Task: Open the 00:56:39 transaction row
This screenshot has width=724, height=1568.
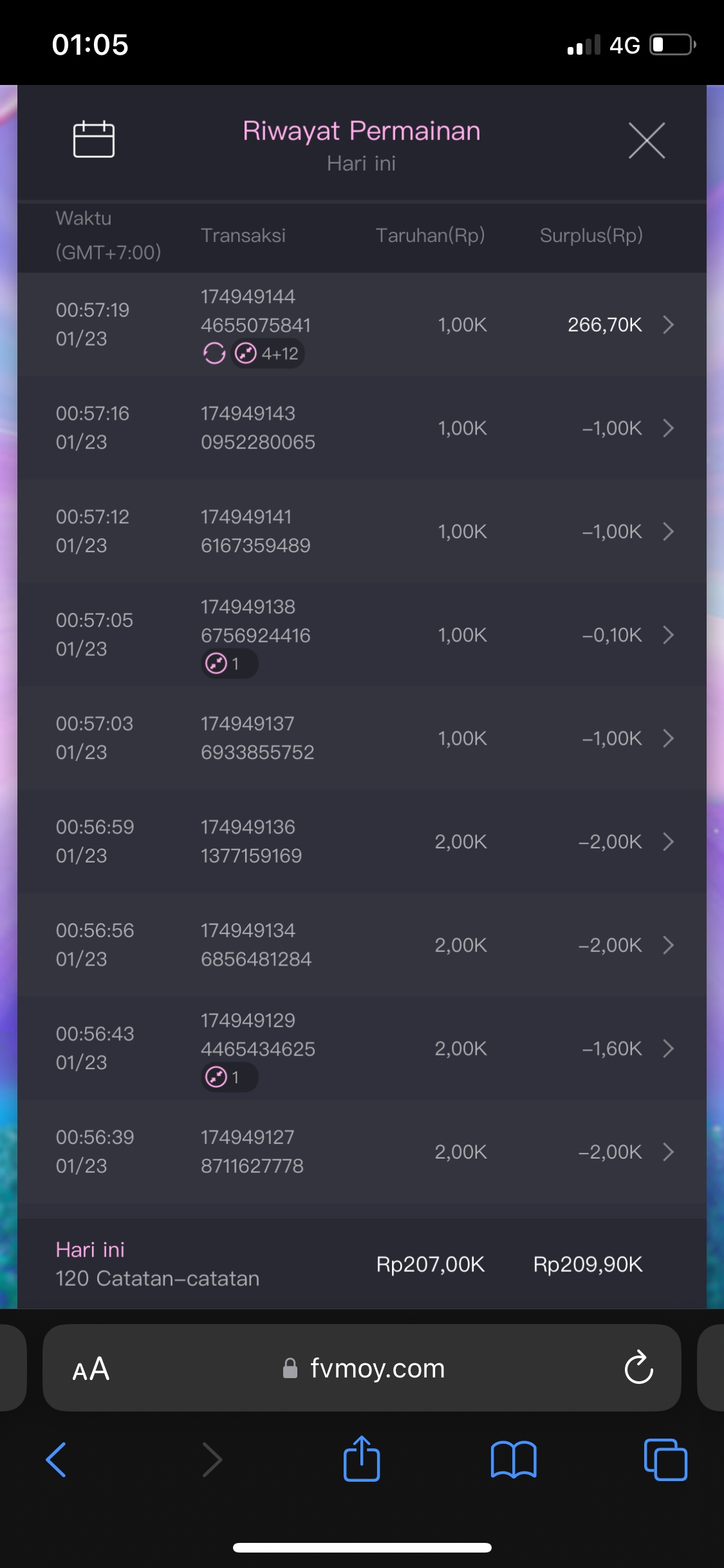Action: coord(362,1152)
